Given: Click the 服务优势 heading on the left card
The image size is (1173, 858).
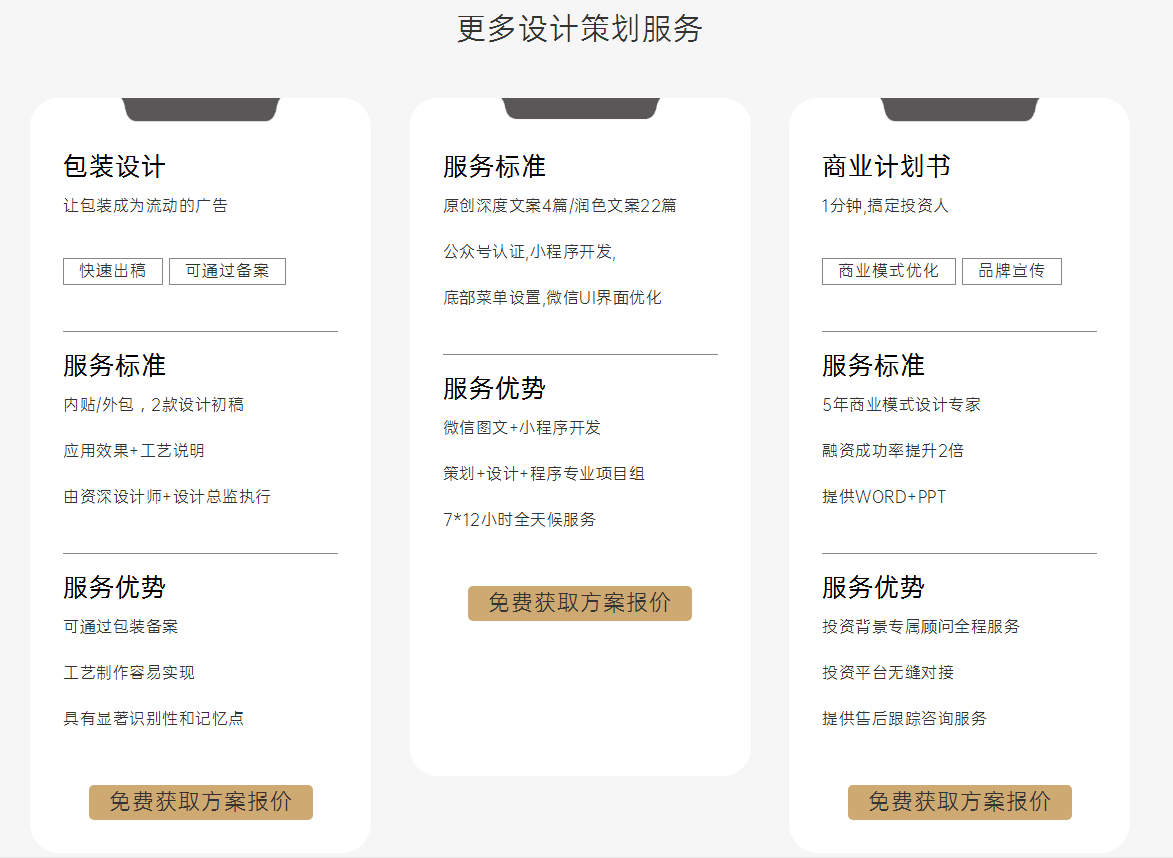Looking at the screenshot, I should point(113,589).
